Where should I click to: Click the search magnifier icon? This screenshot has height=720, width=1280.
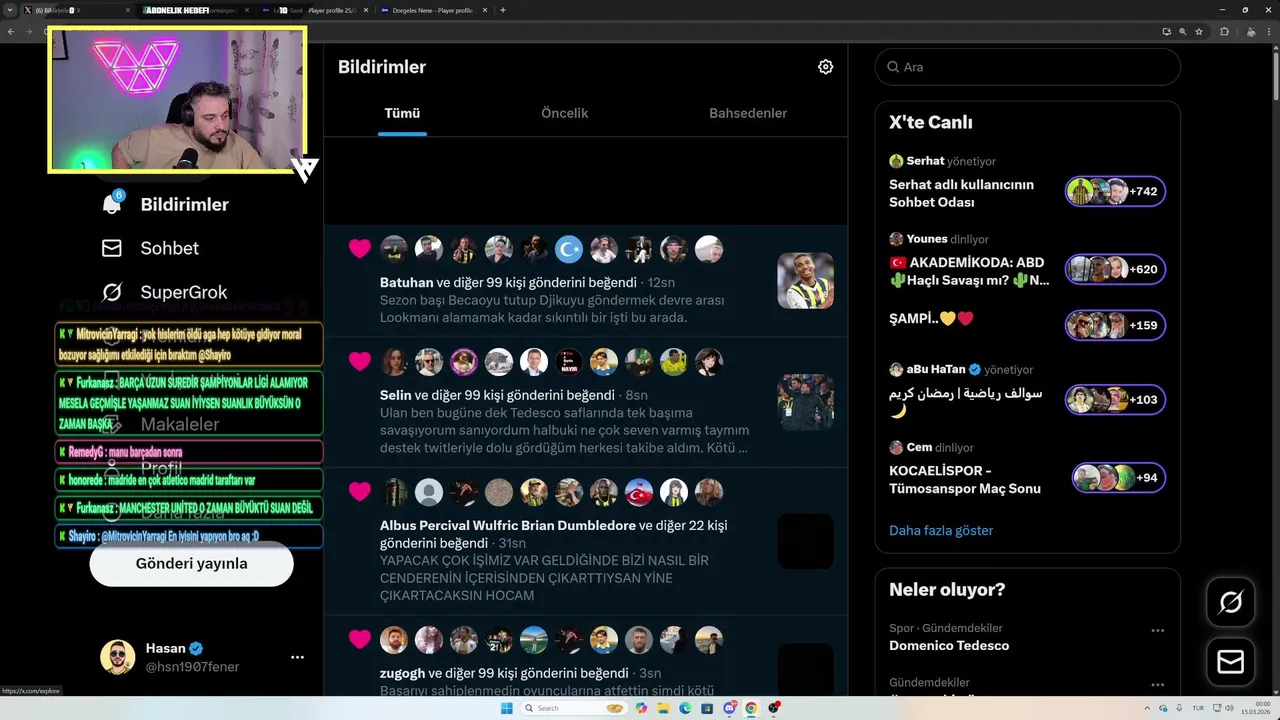tap(892, 67)
